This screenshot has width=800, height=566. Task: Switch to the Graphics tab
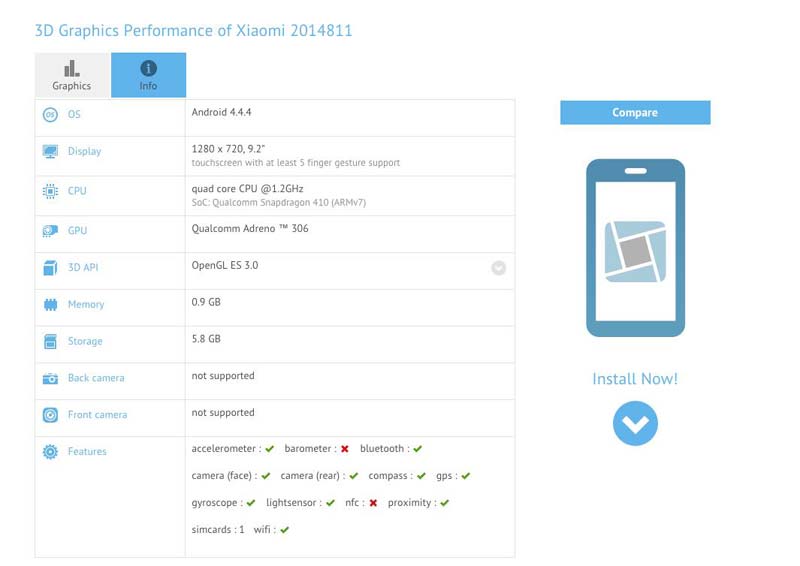72,75
